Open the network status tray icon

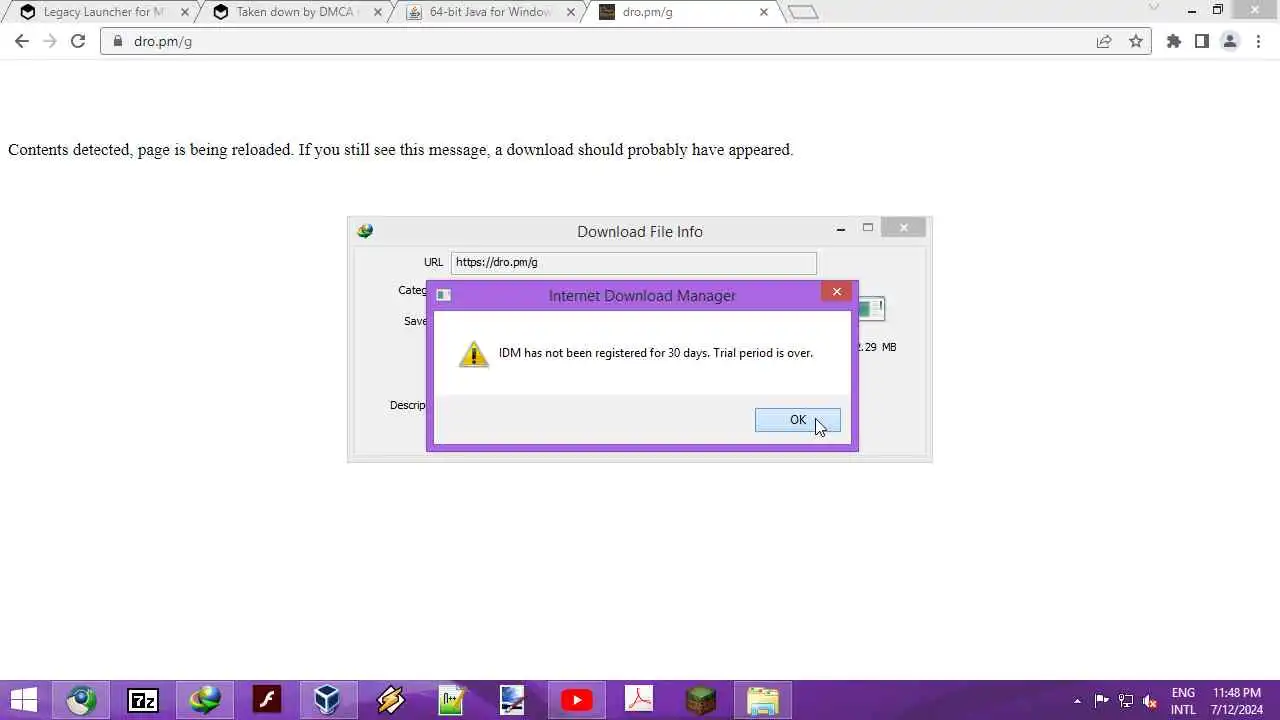1126,701
